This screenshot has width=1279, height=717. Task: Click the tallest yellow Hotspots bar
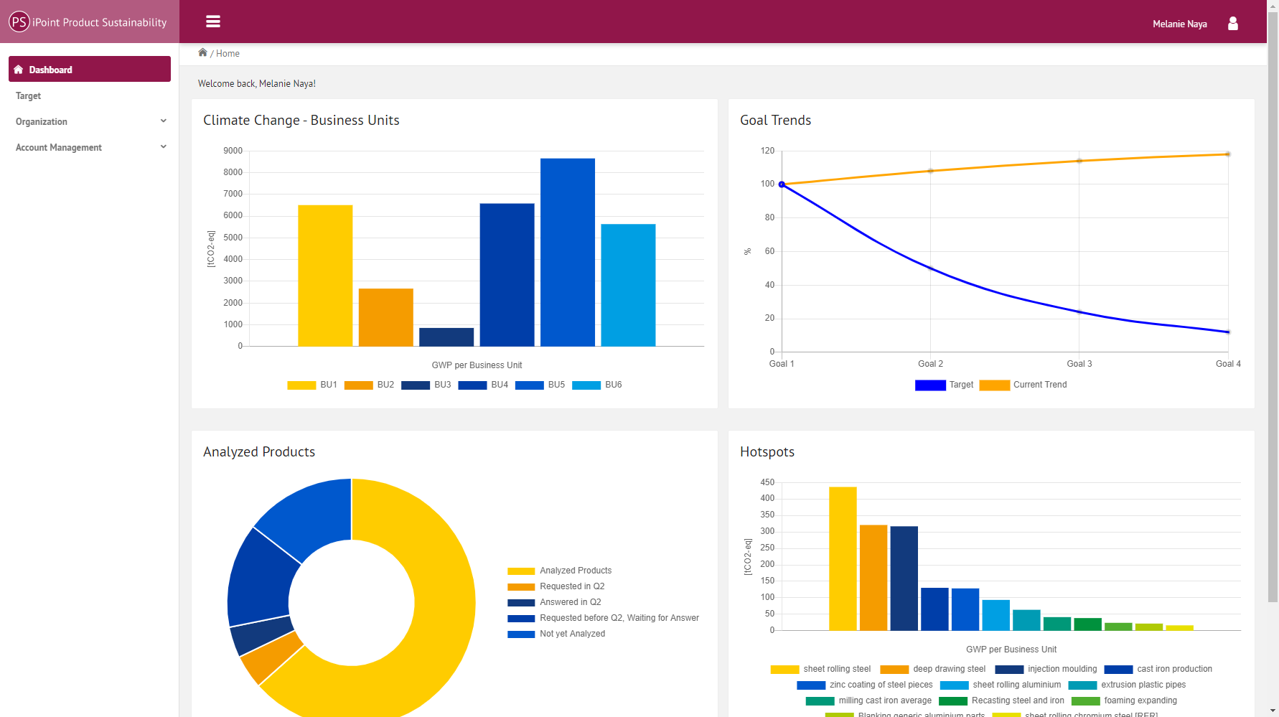(x=843, y=559)
